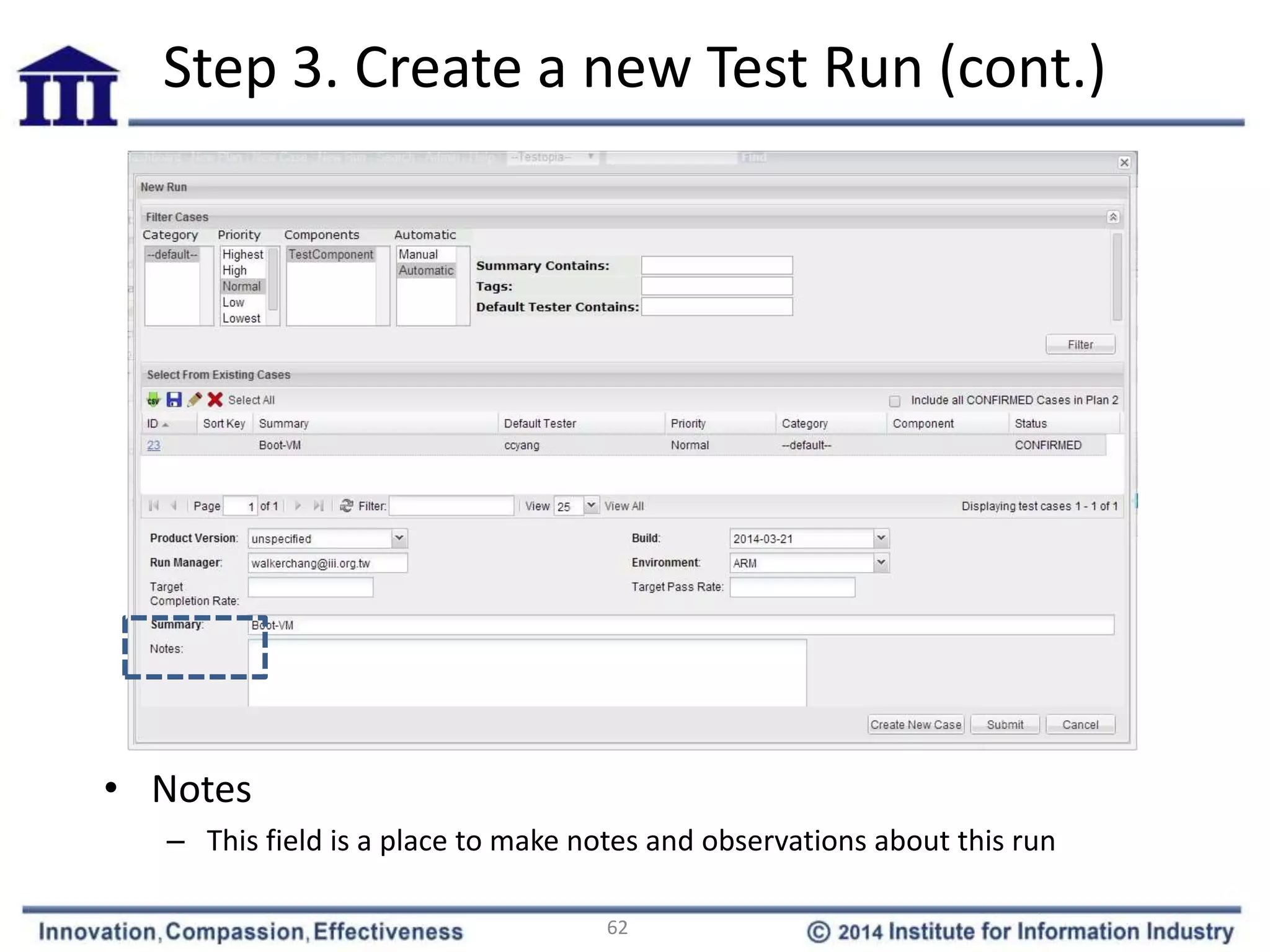This screenshot has width=1270, height=952.
Task: Go to last page of cases
Action: [319, 506]
